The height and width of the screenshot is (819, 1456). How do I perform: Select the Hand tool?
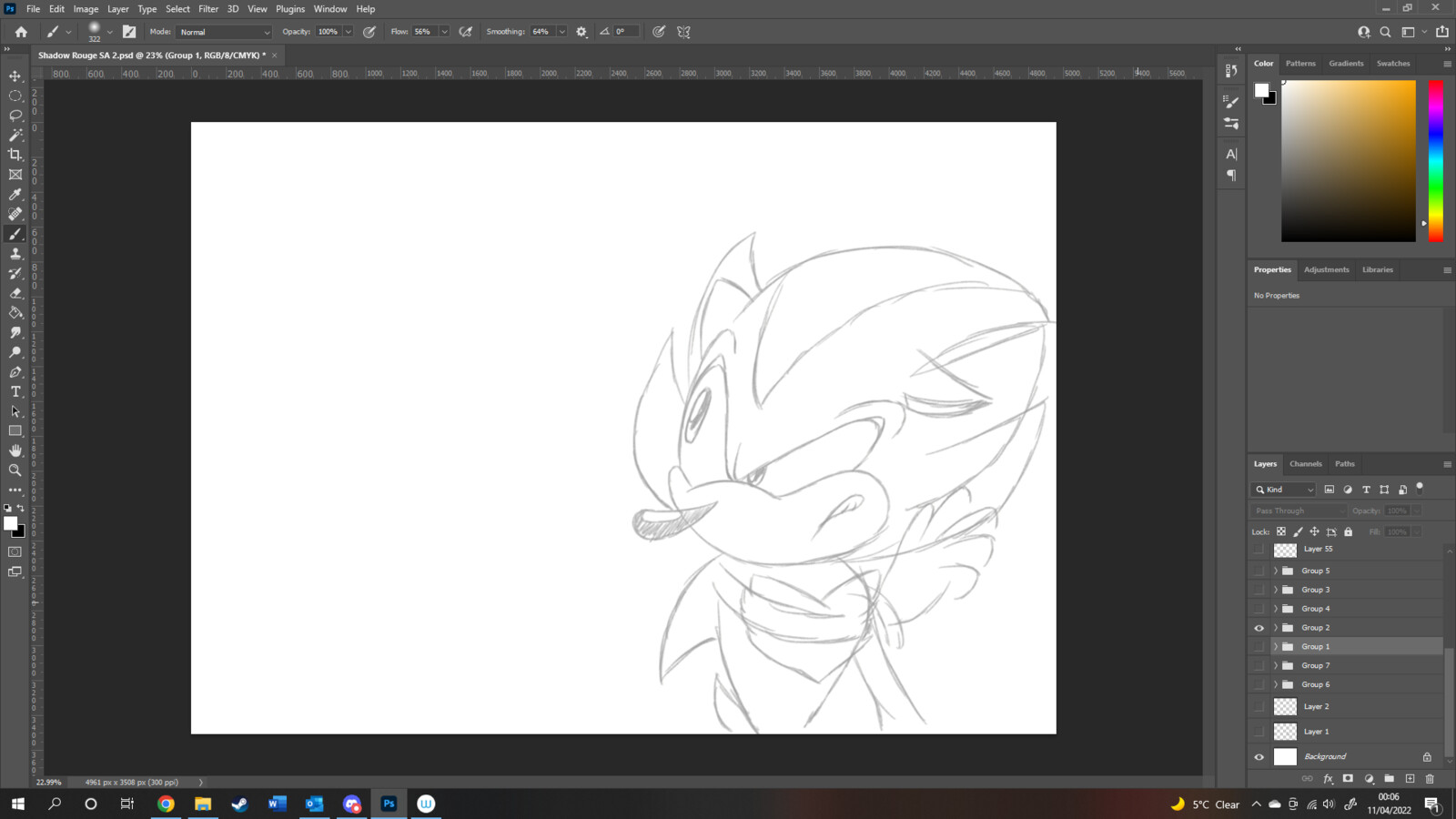pyautogui.click(x=15, y=450)
